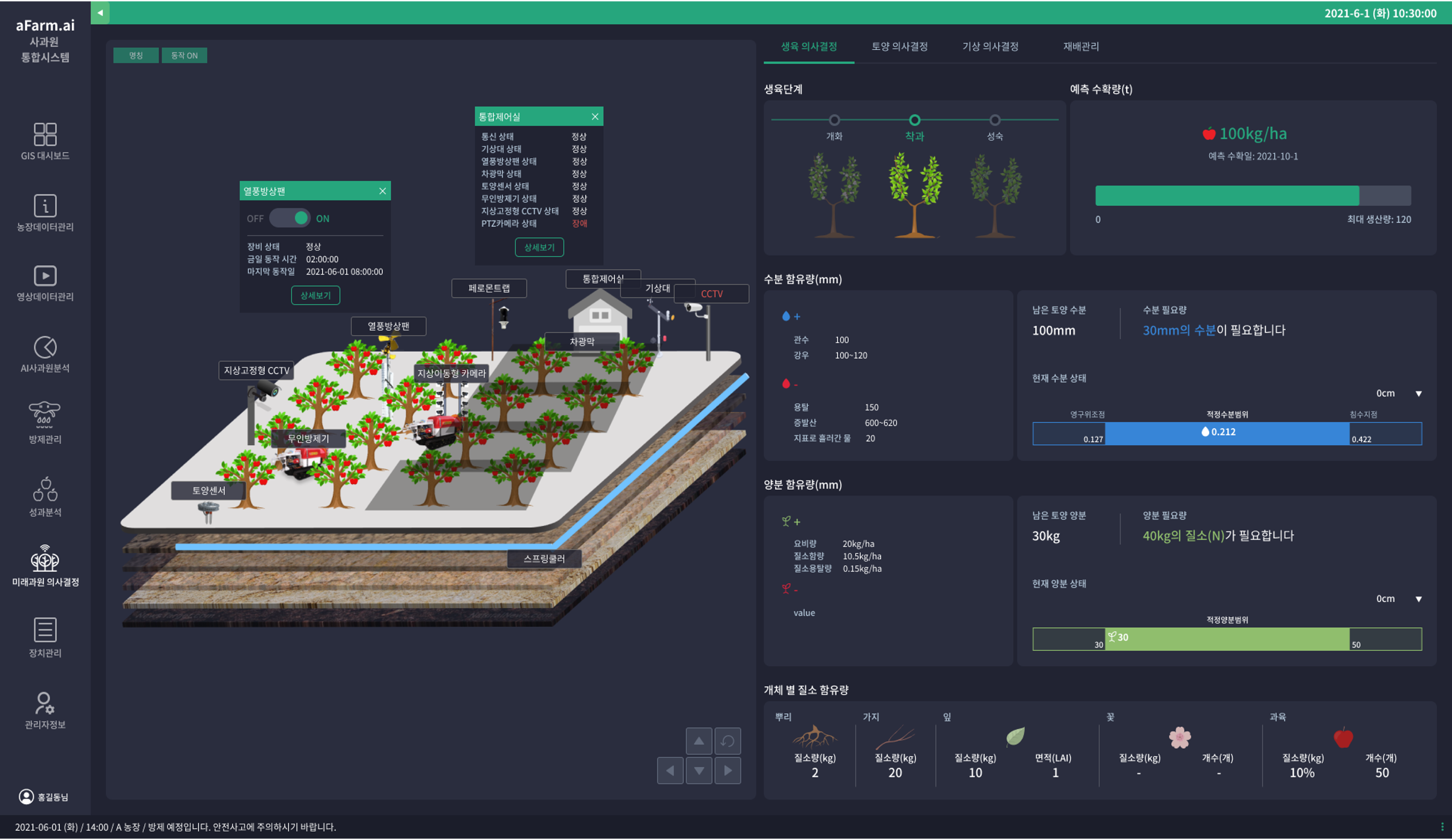Toggle 동작 ON label filter

point(184,55)
